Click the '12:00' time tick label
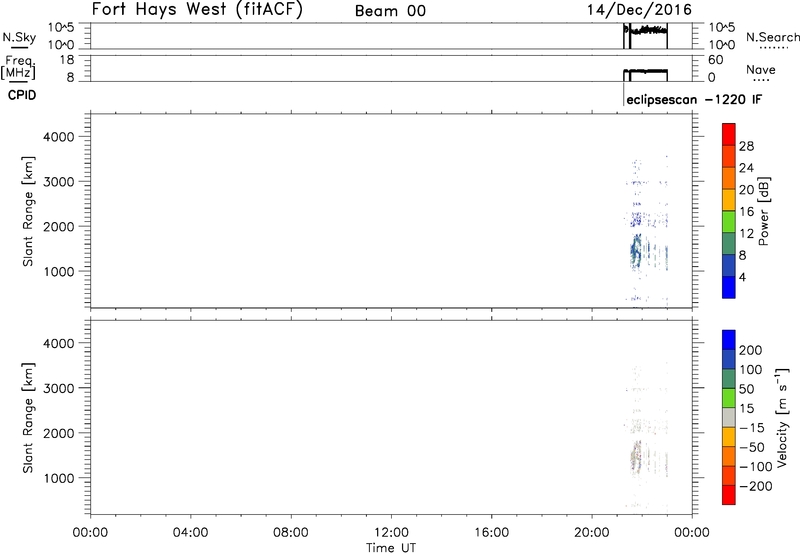Image resolution: width=800 pixels, height=554 pixels. [x=391, y=533]
